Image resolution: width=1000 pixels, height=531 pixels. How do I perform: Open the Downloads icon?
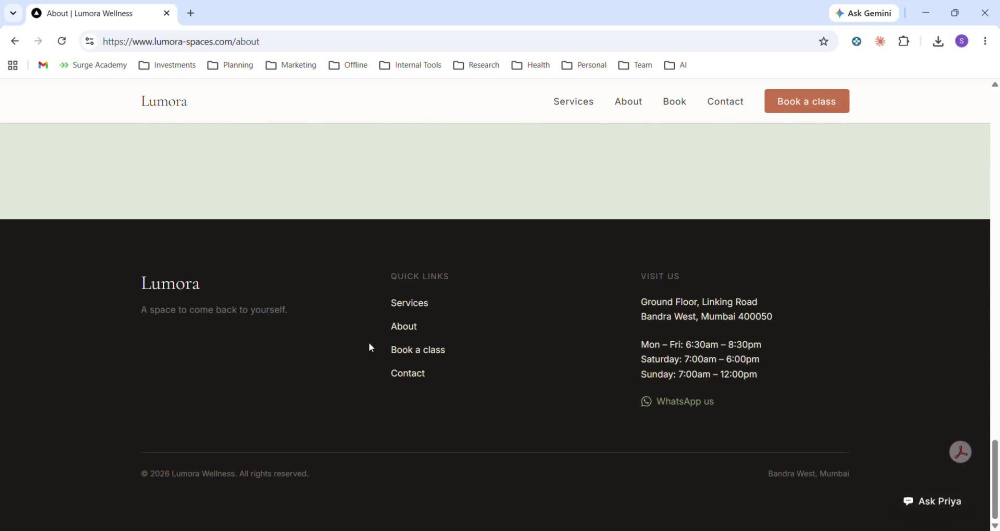(938, 41)
